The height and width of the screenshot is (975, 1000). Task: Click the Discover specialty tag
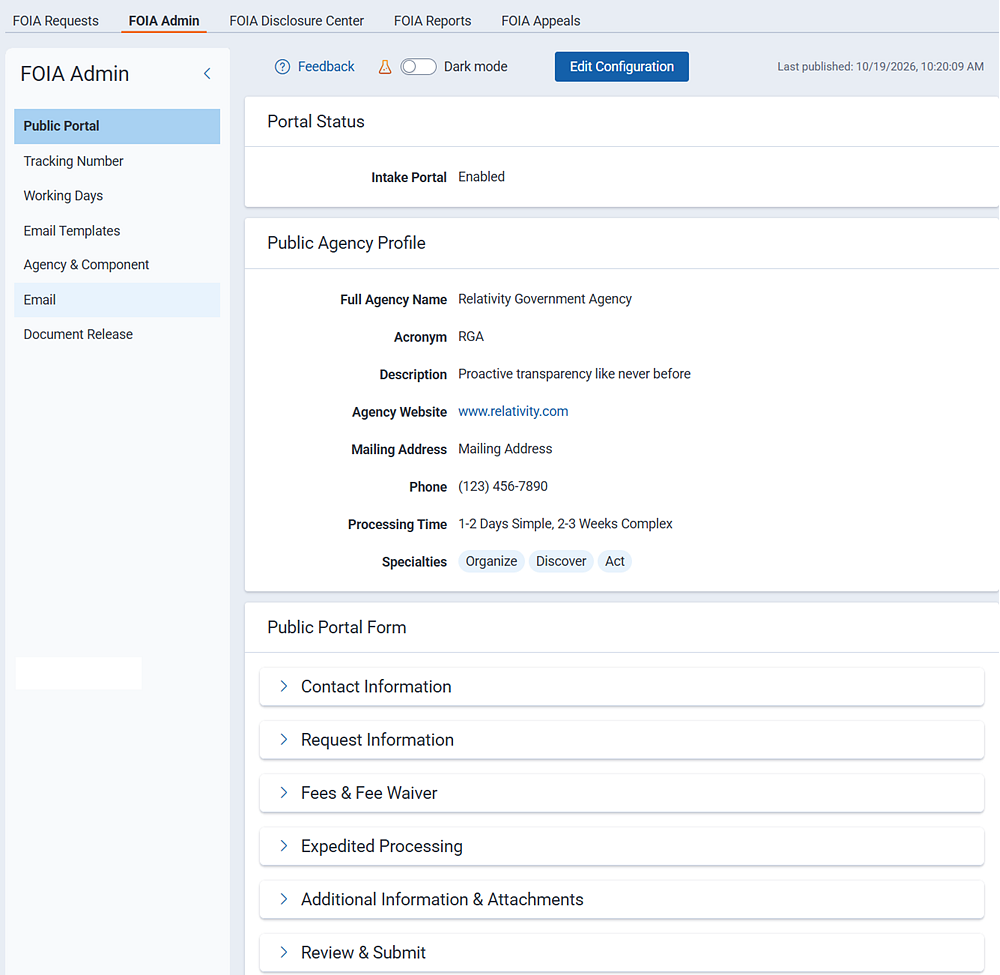point(561,561)
